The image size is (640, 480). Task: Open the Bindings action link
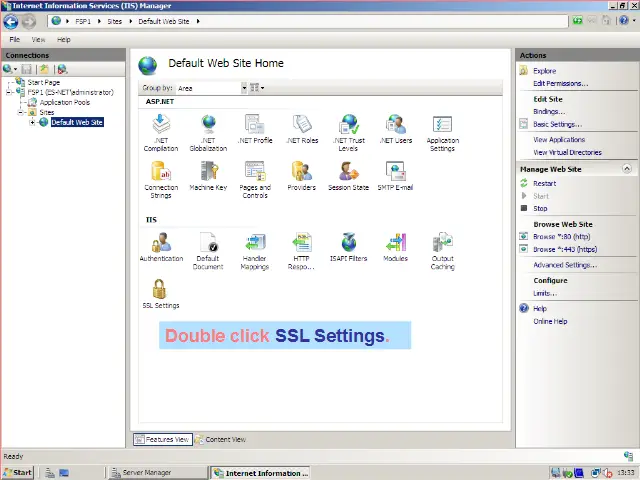[x=549, y=112]
